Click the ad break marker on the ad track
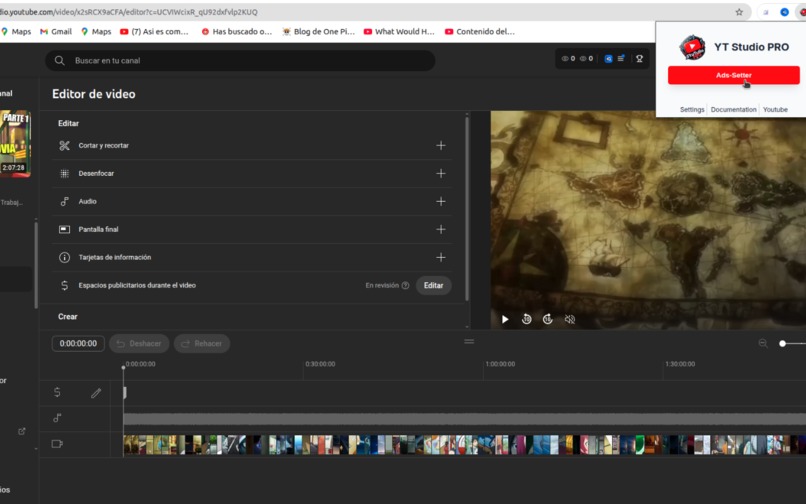806x504 pixels. click(x=125, y=393)
